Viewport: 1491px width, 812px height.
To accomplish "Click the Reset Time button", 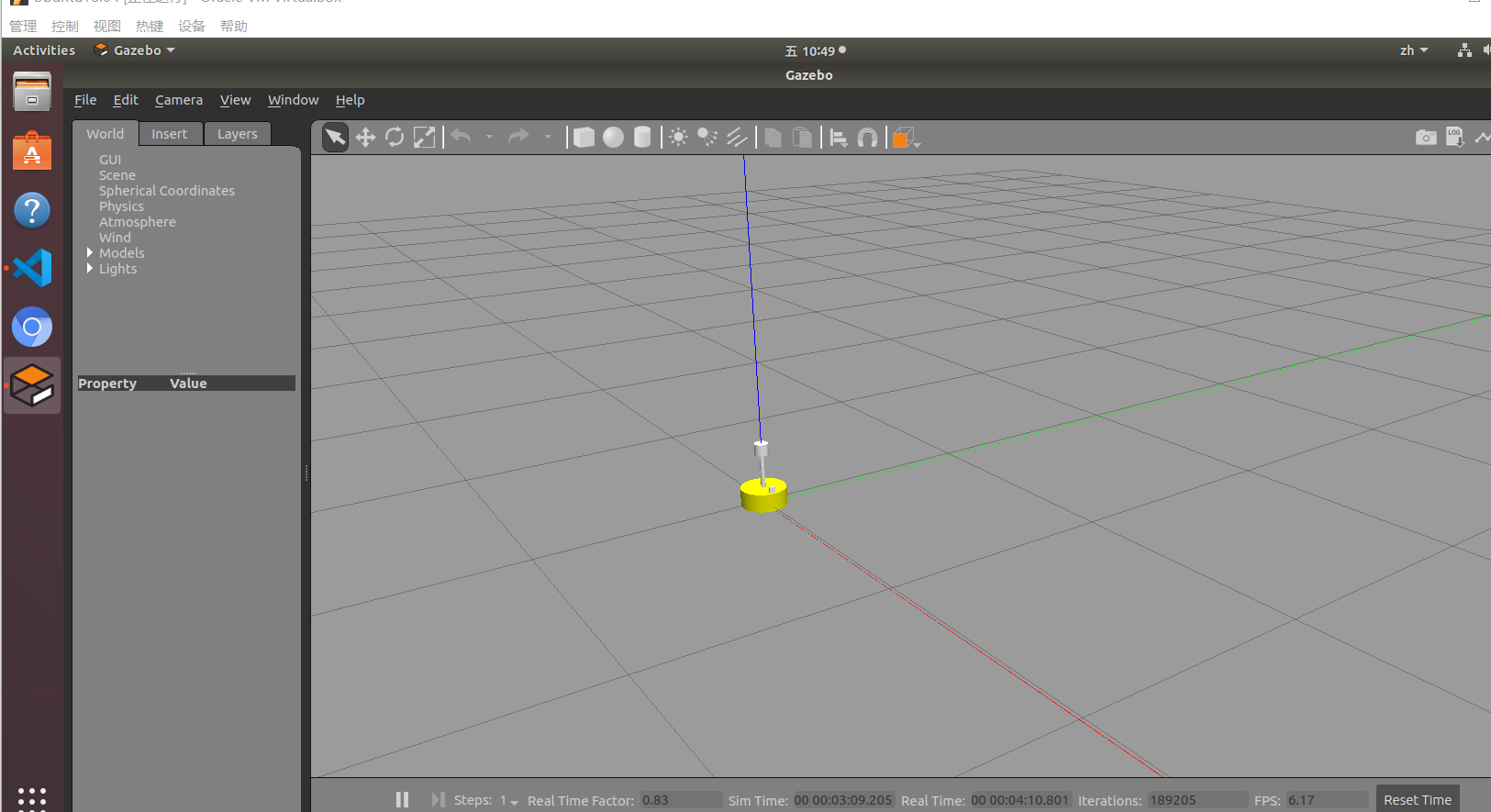I will pyautogui.click(x=1418, y=800).
